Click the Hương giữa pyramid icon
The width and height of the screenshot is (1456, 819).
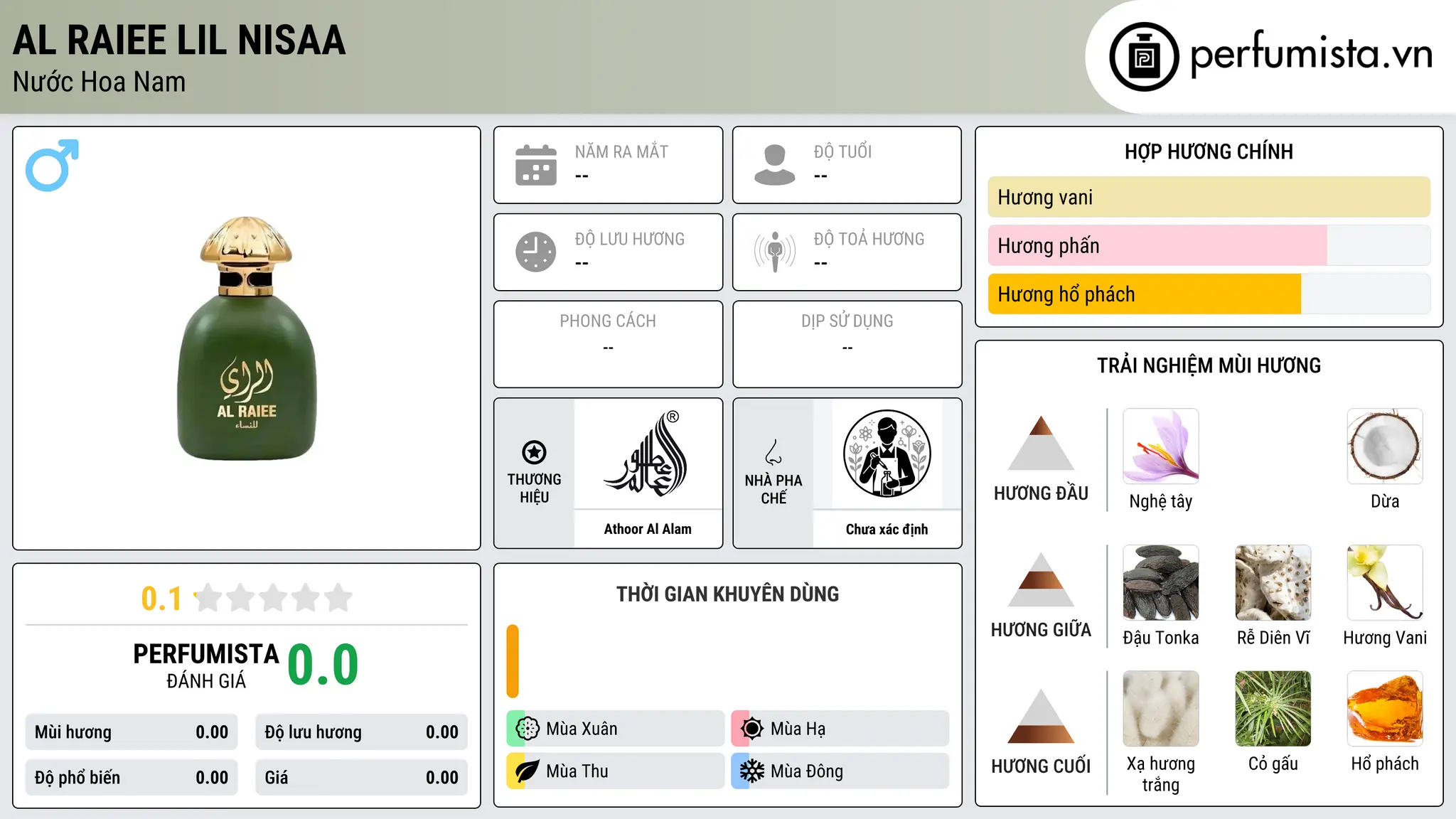[1041, 579]
